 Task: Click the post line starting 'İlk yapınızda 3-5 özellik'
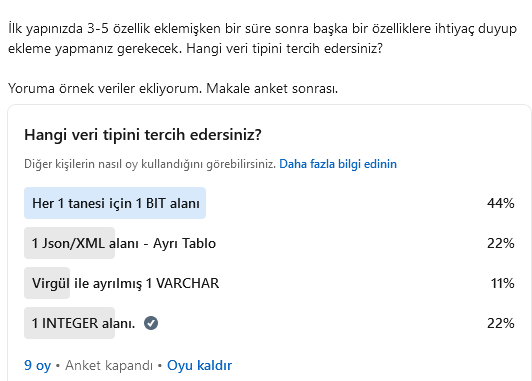(262, 28)
